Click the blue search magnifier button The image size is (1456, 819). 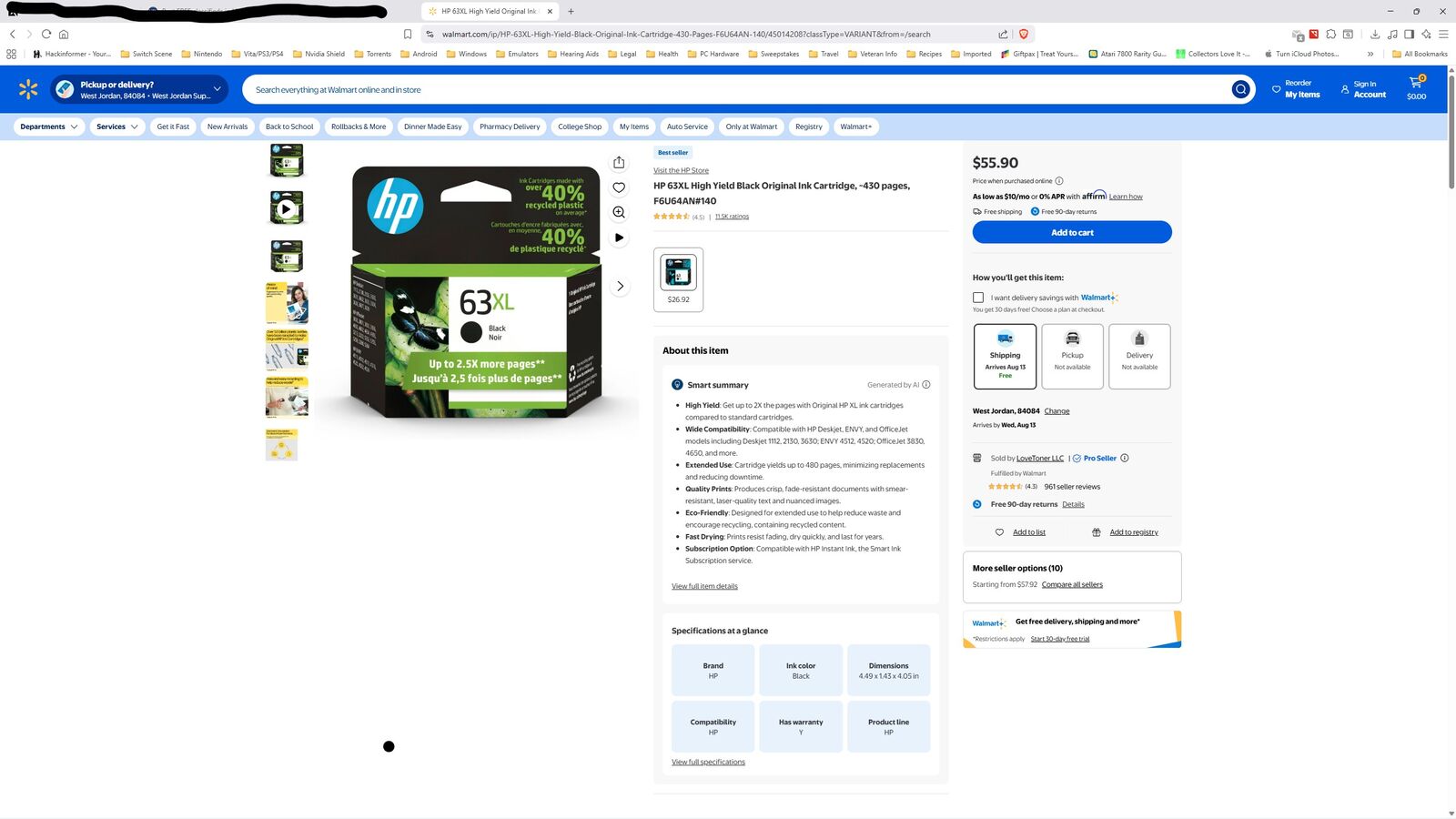click(1239, 89)
